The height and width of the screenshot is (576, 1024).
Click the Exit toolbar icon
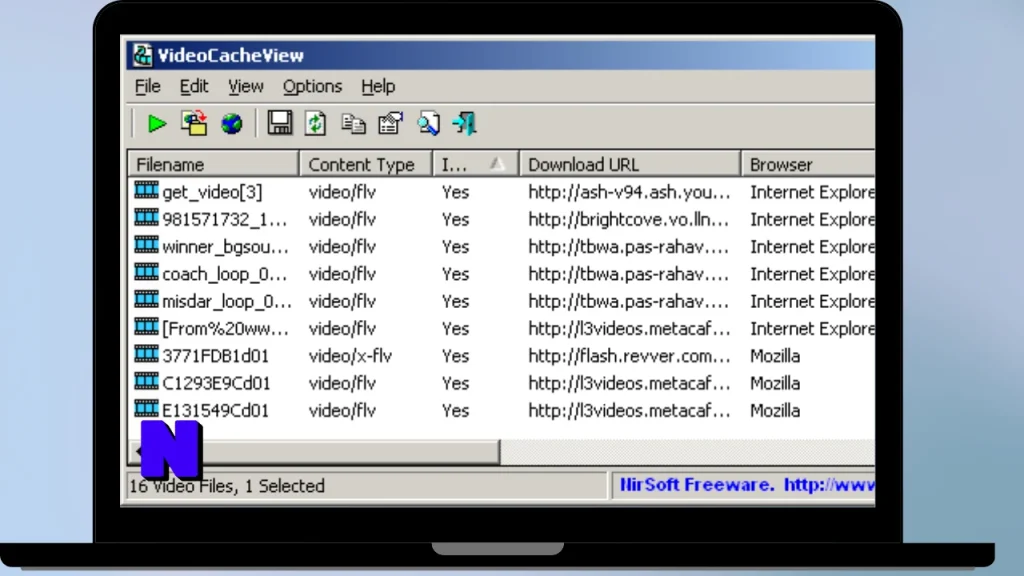[x=464, y=123]
